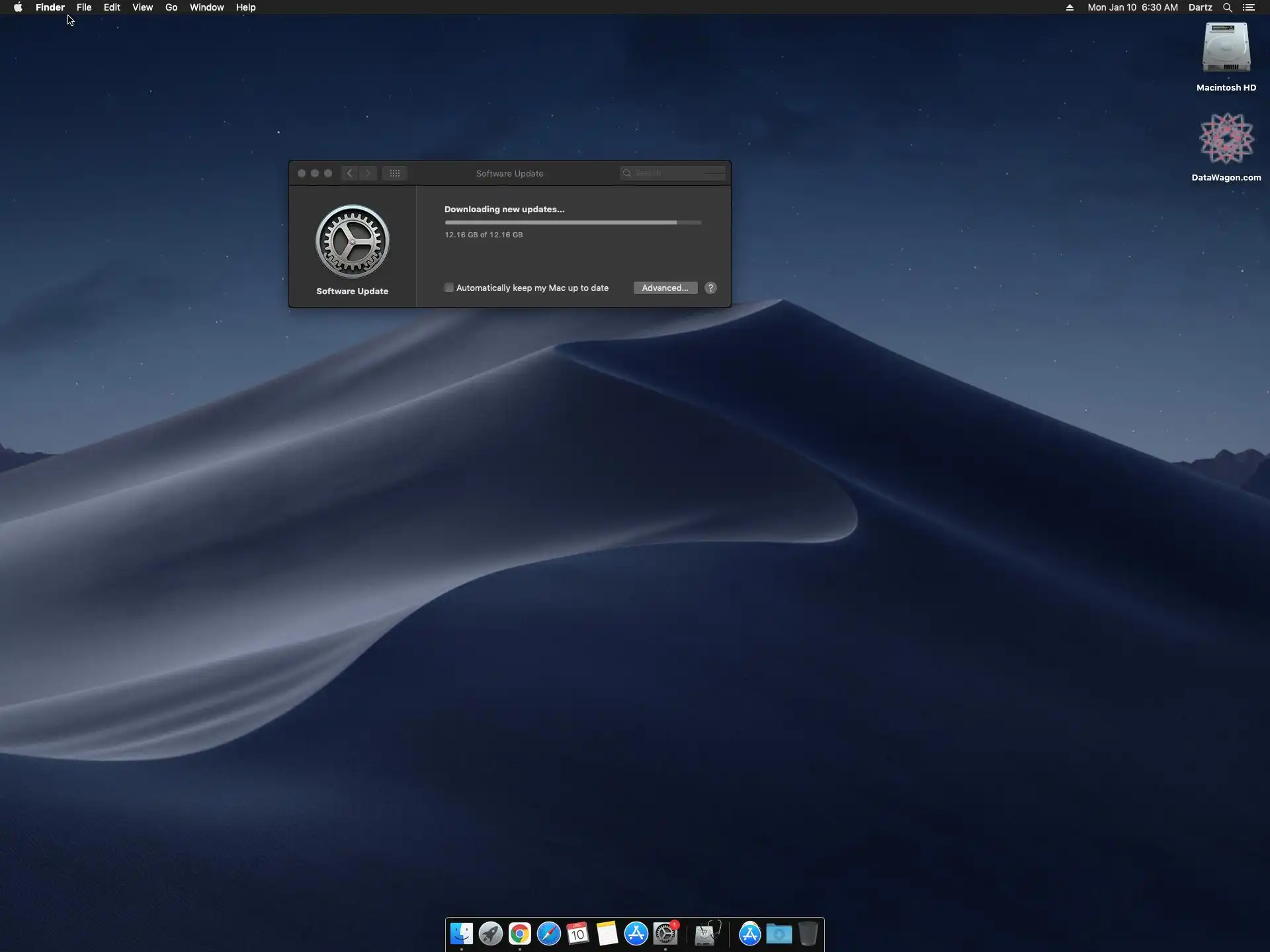
Task: Open the View menu
Action: [x=142, y=7]
